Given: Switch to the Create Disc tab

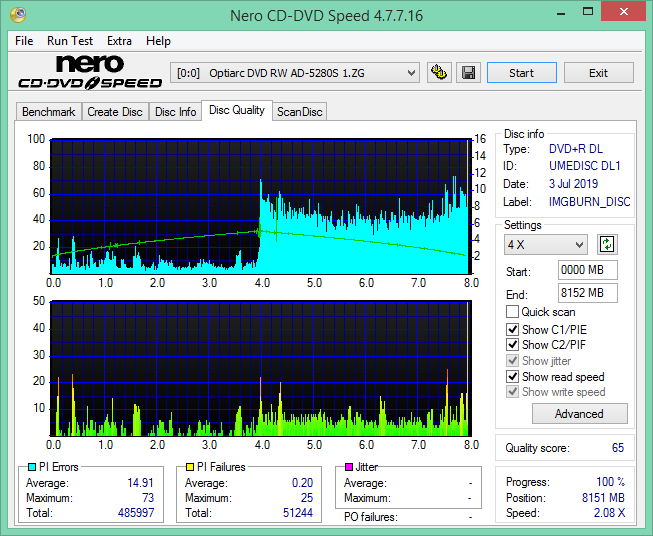Looking at the screenshot, I should [x=115, y=112].
